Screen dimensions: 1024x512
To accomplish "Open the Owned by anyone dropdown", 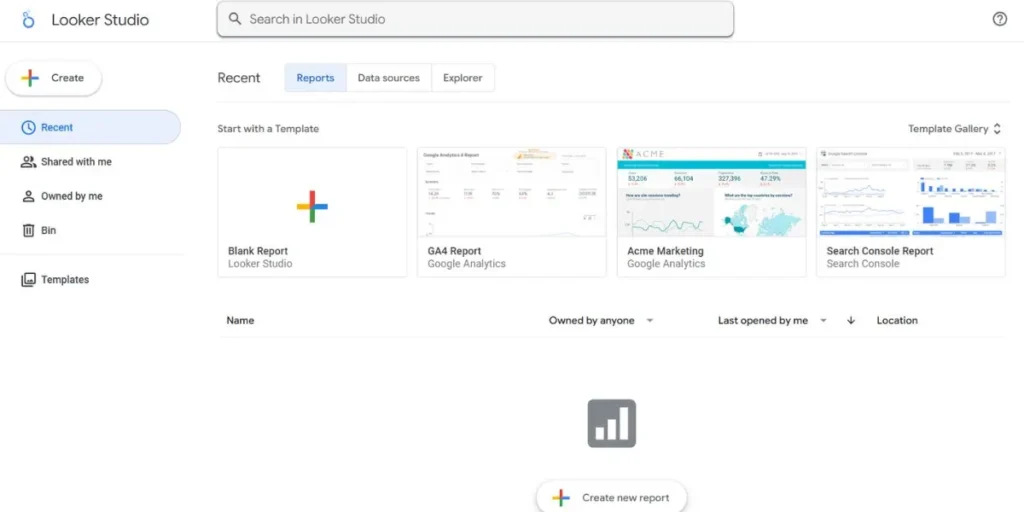I will point(601,321).
